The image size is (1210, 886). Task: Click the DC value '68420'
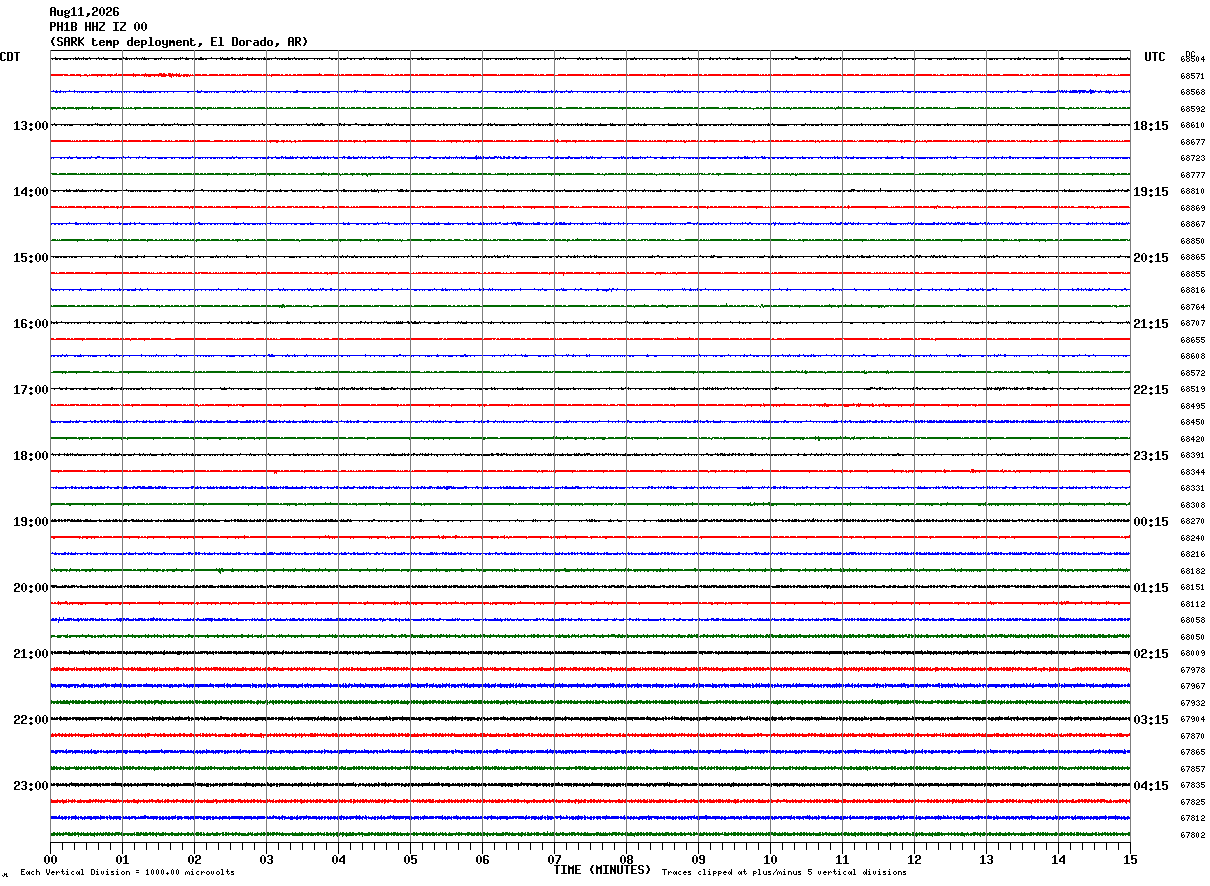(x=1193, y=439)
